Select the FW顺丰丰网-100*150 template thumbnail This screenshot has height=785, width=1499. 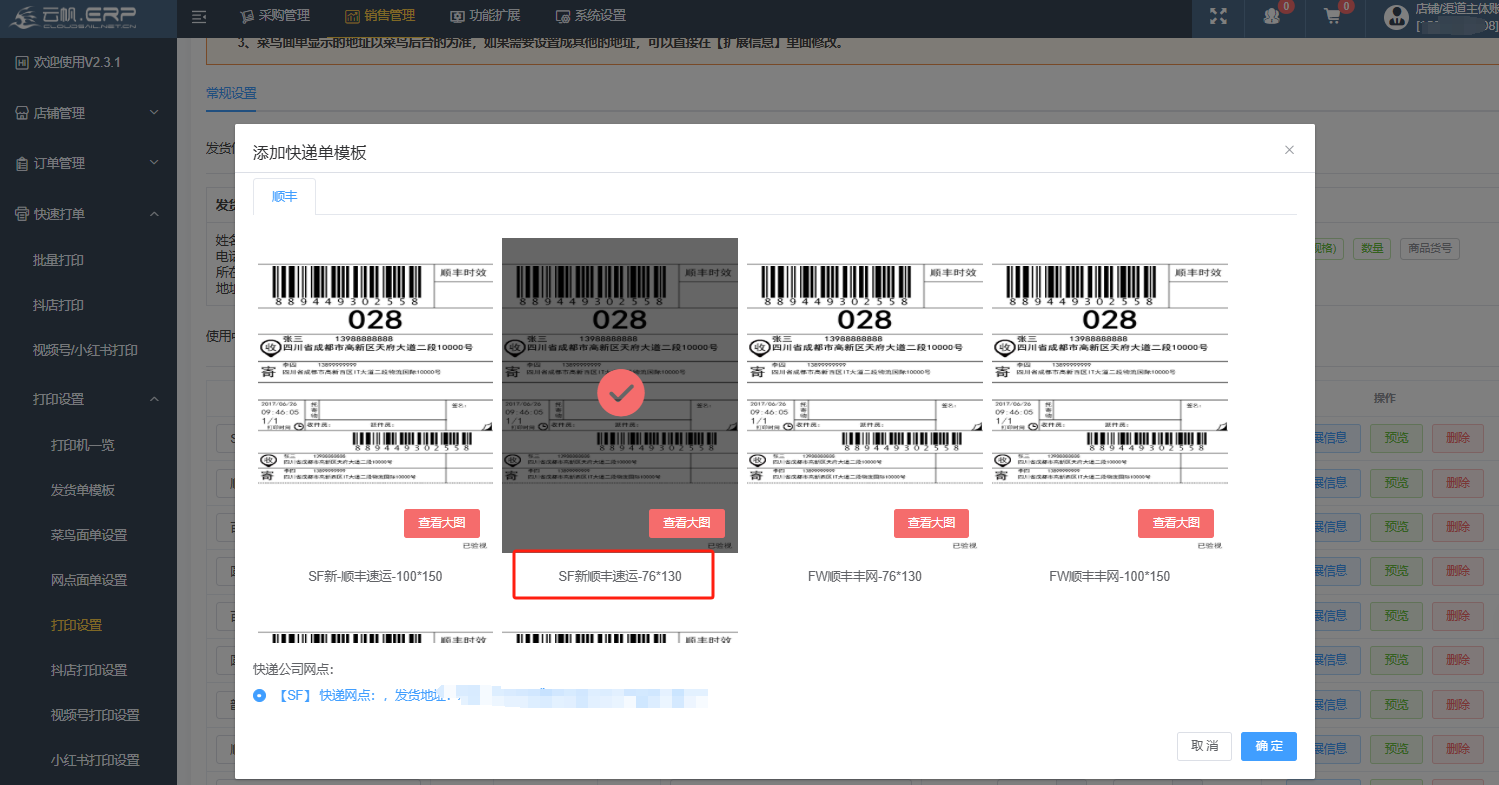pos(1109,390)
